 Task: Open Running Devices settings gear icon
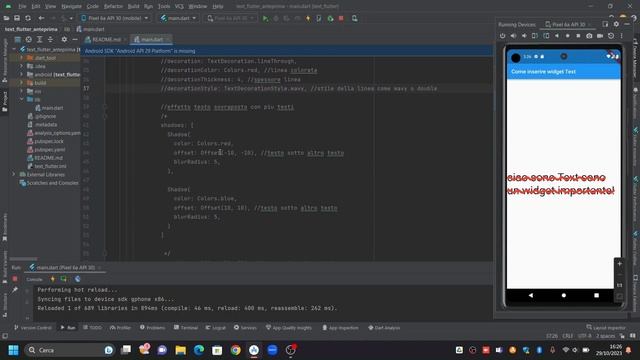(616, 24)
